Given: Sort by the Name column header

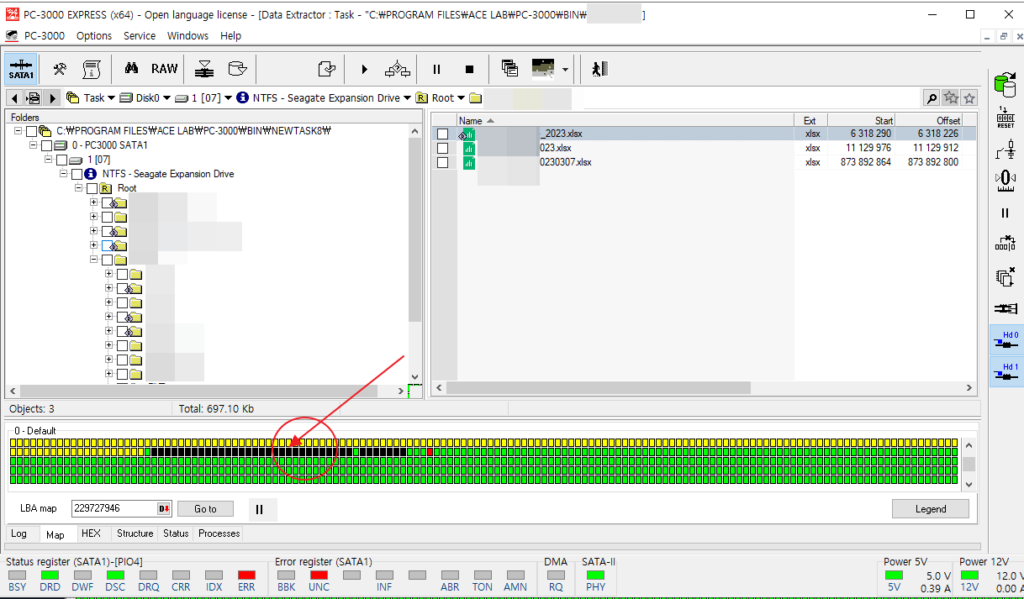Looking at the screenshot, I should [625, 121].
